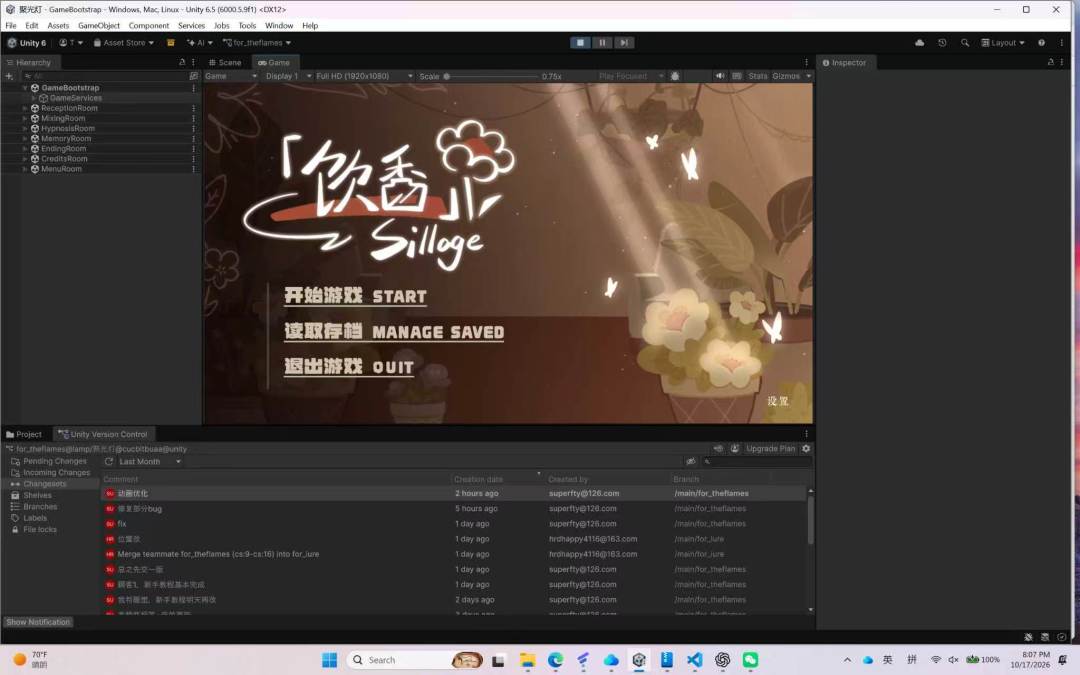1080x675 pixels.
Task: Open the Edit menu
Action: point(32,25)
